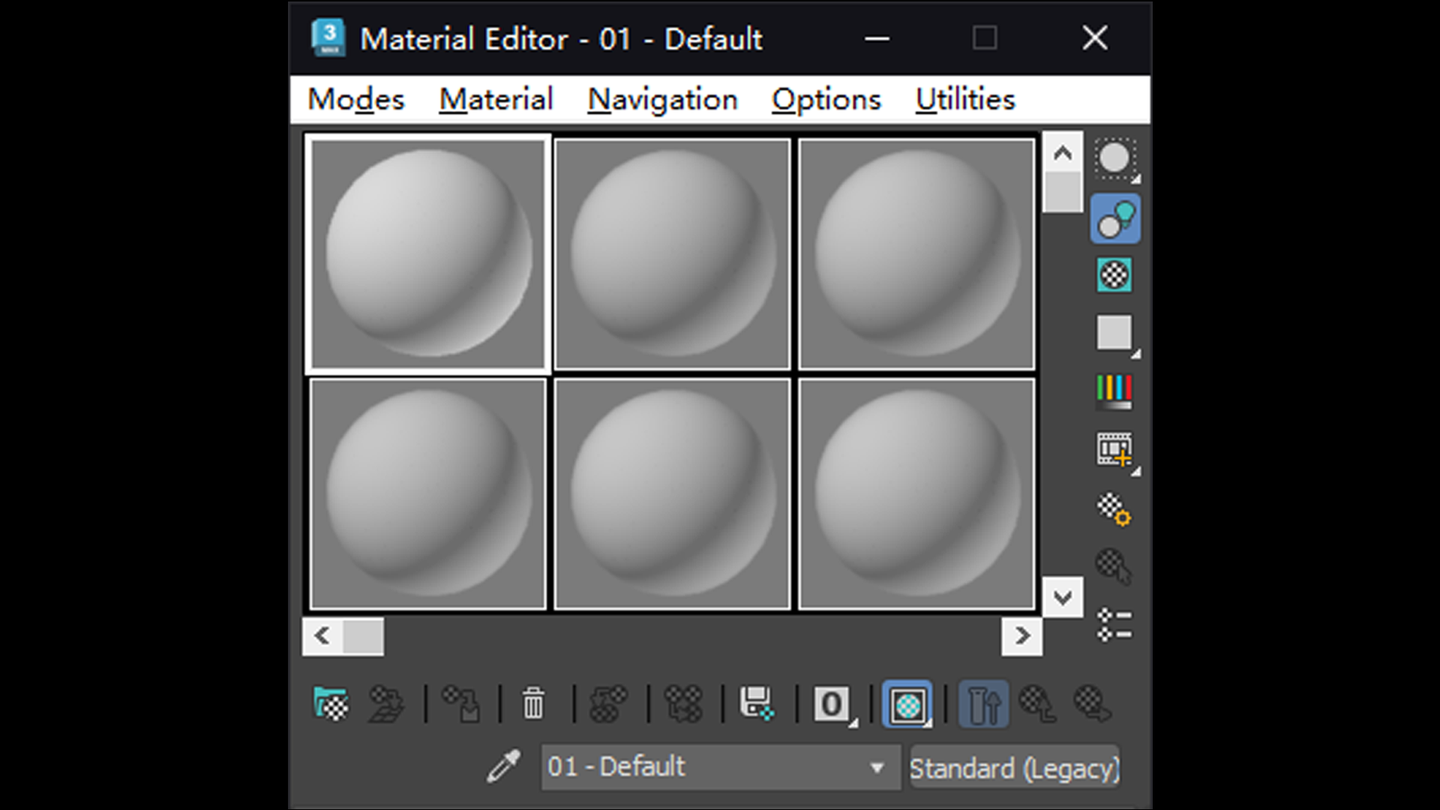Click the Assign Material to Selection icon
Screen dimensions: 1440x810
pos(459,703)
